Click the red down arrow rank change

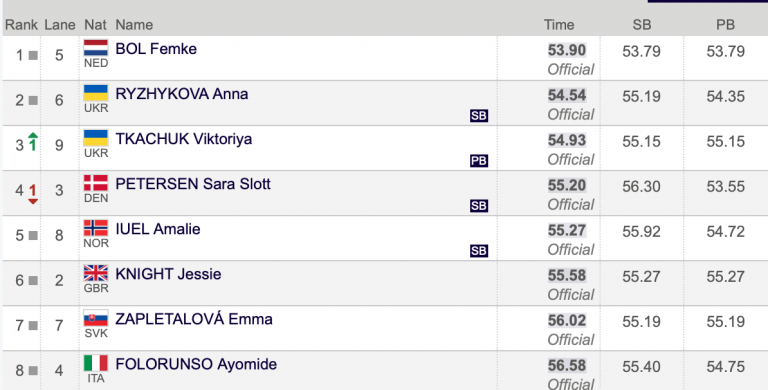click(33, 194)
